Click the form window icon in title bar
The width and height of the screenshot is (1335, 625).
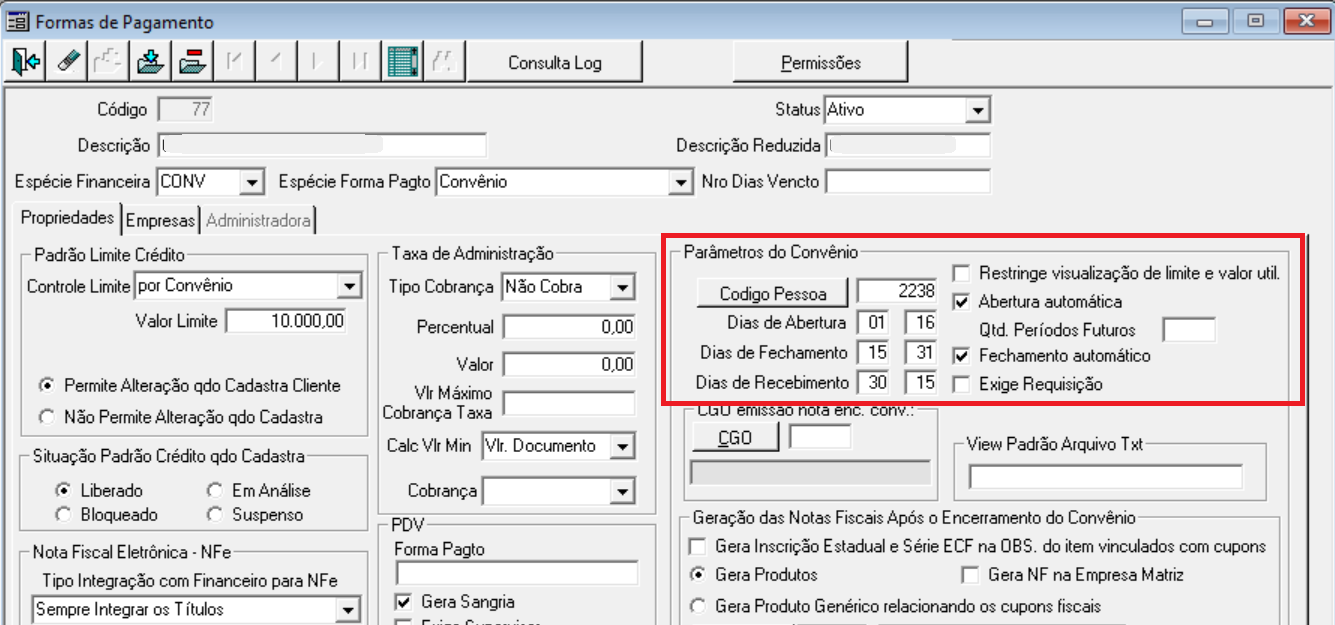pyautogui.click(x=18, y=22)
